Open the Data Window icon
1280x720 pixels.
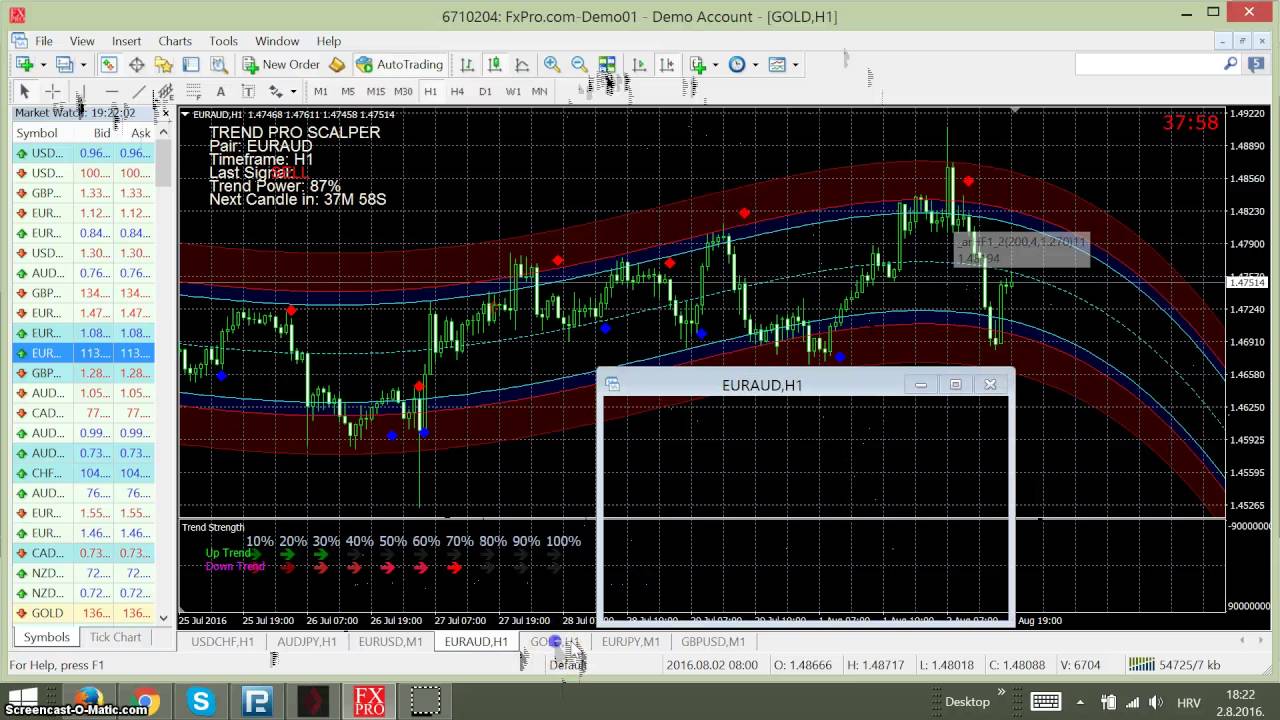click(136, 64)
